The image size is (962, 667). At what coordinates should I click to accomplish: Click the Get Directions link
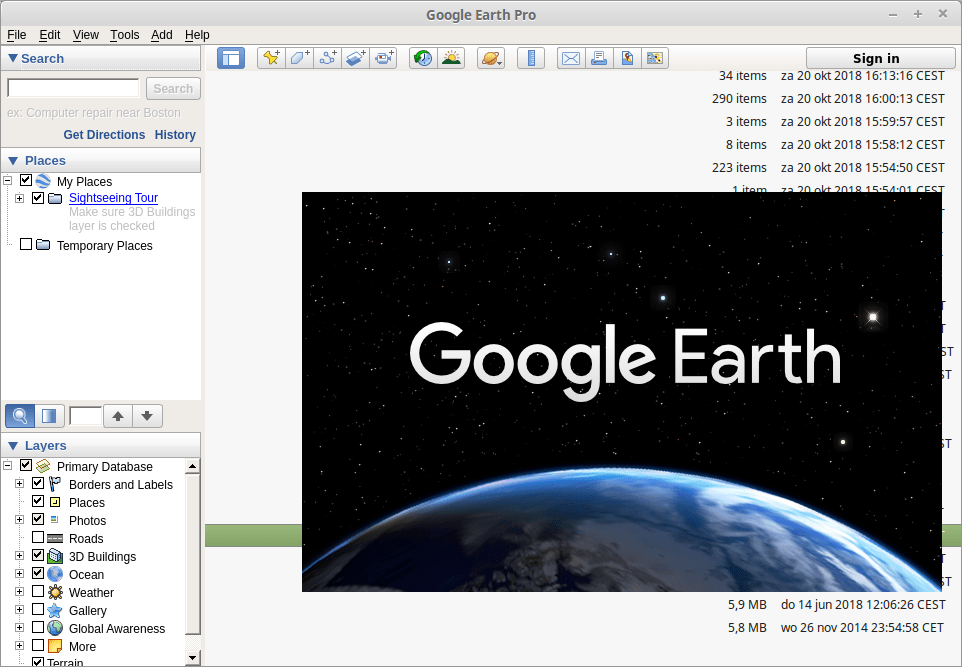[x=104, y=134]
